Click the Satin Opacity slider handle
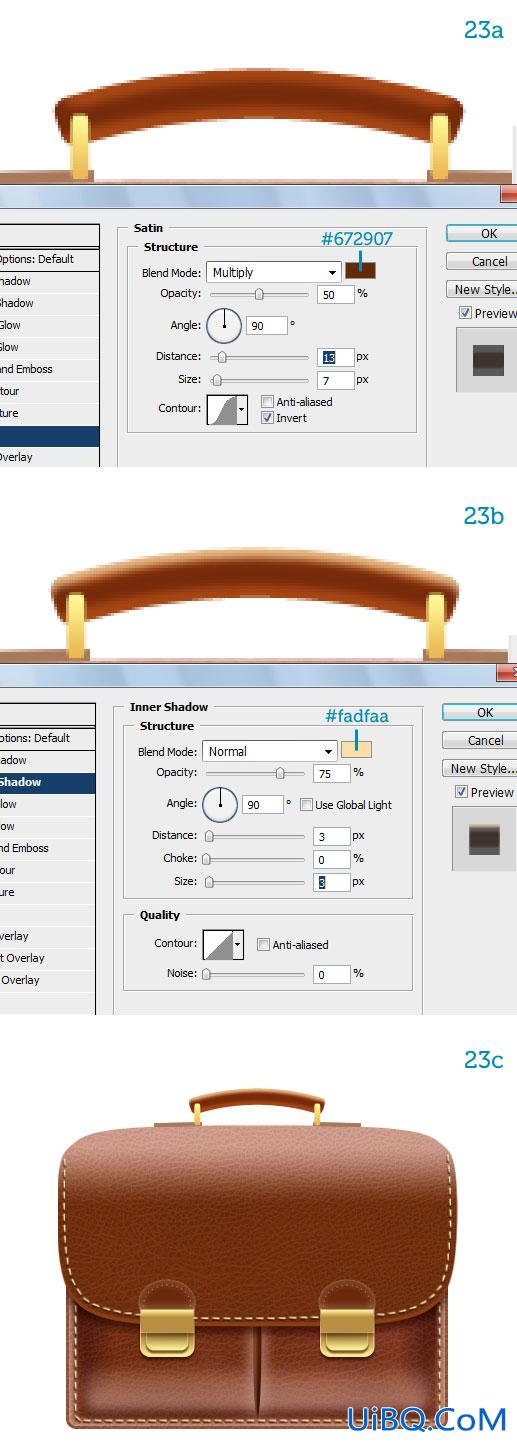The image size is (517, 1444). 259,294
